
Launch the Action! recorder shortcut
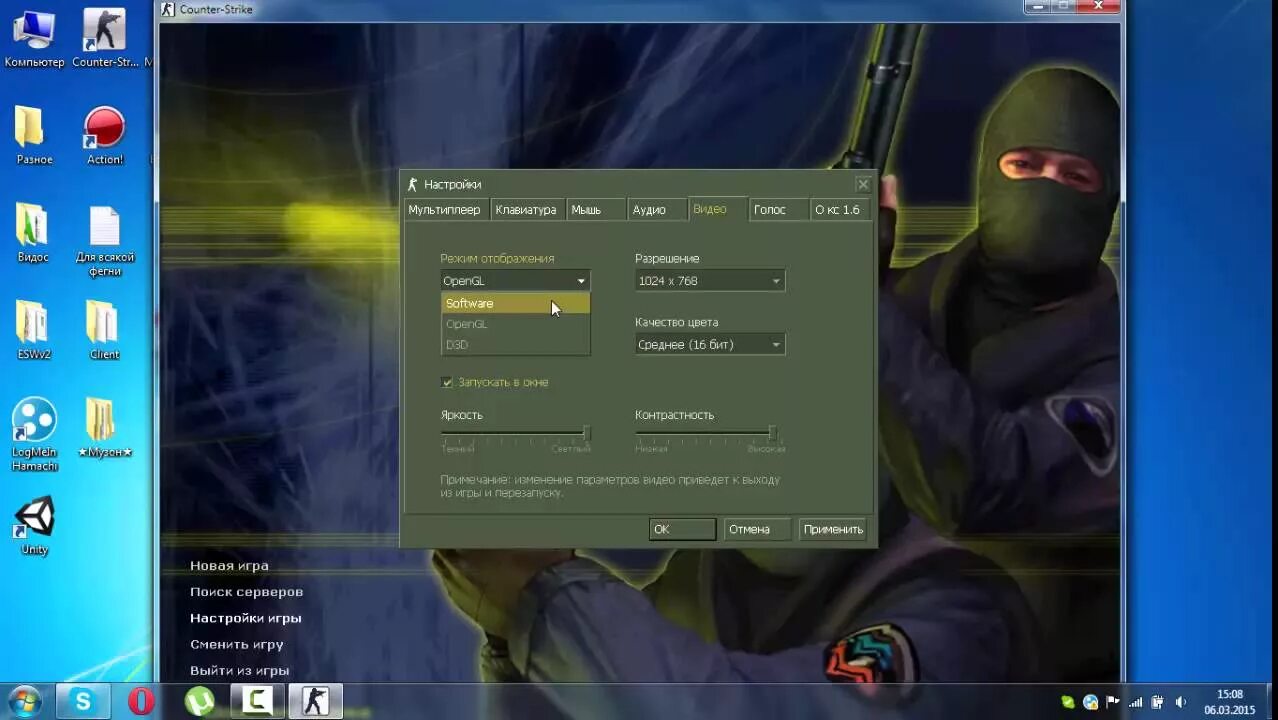click(x=104, y=135)
